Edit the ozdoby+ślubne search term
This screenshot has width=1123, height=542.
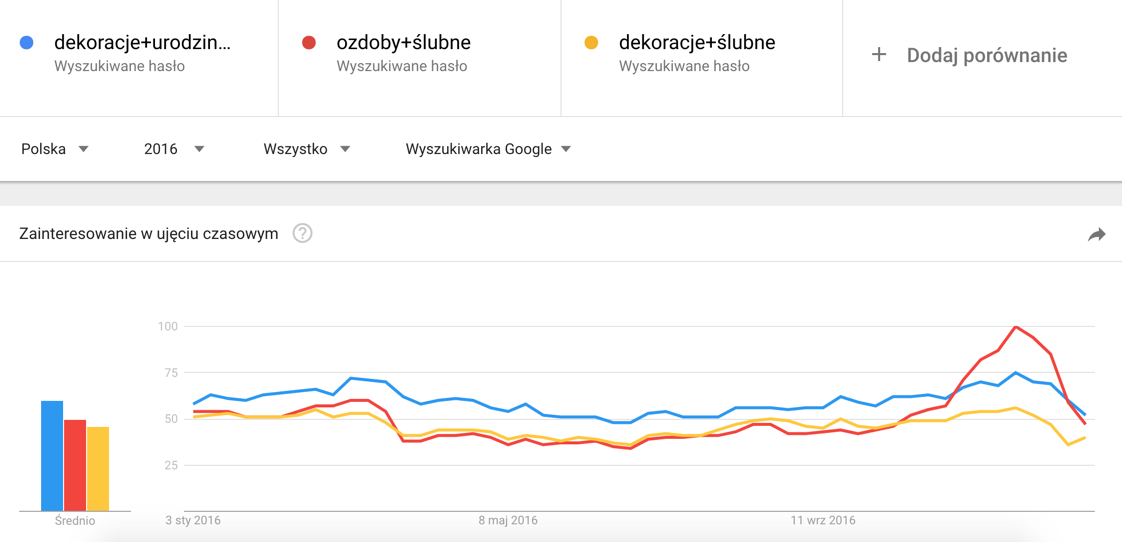tap(403, 43)
